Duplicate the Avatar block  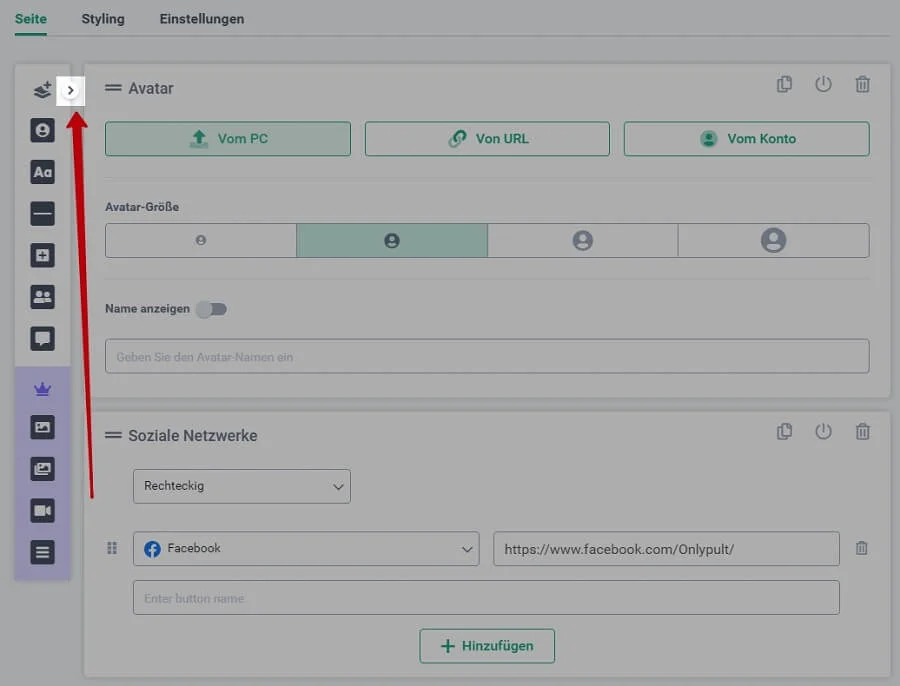point(784,85)
